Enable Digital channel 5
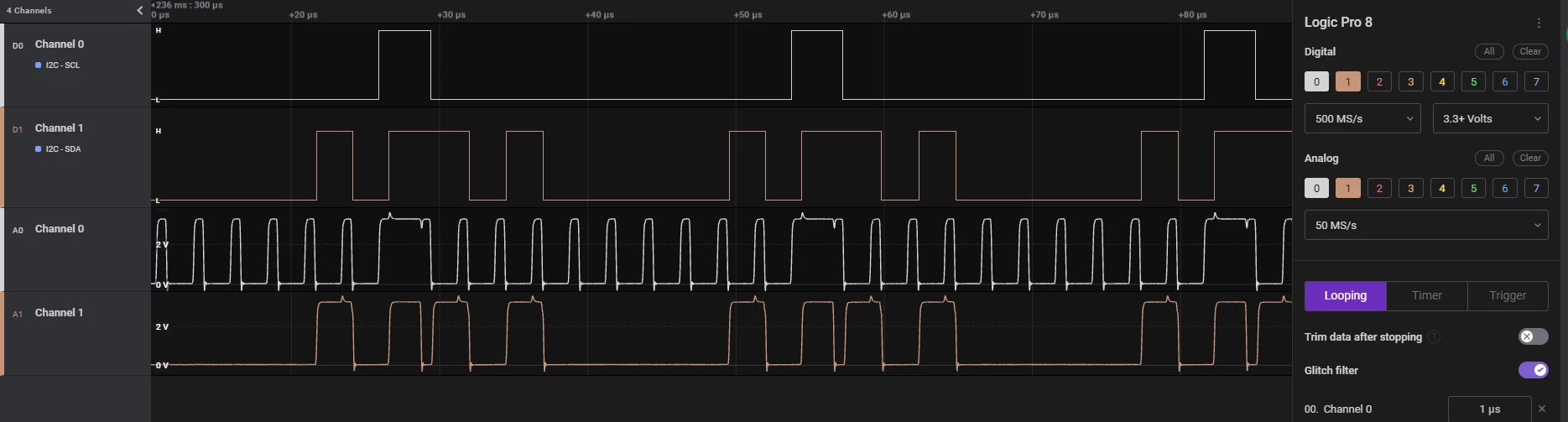Image resolution: width=1568 pixels, height=422 pixels. [x=1473, y=81]
